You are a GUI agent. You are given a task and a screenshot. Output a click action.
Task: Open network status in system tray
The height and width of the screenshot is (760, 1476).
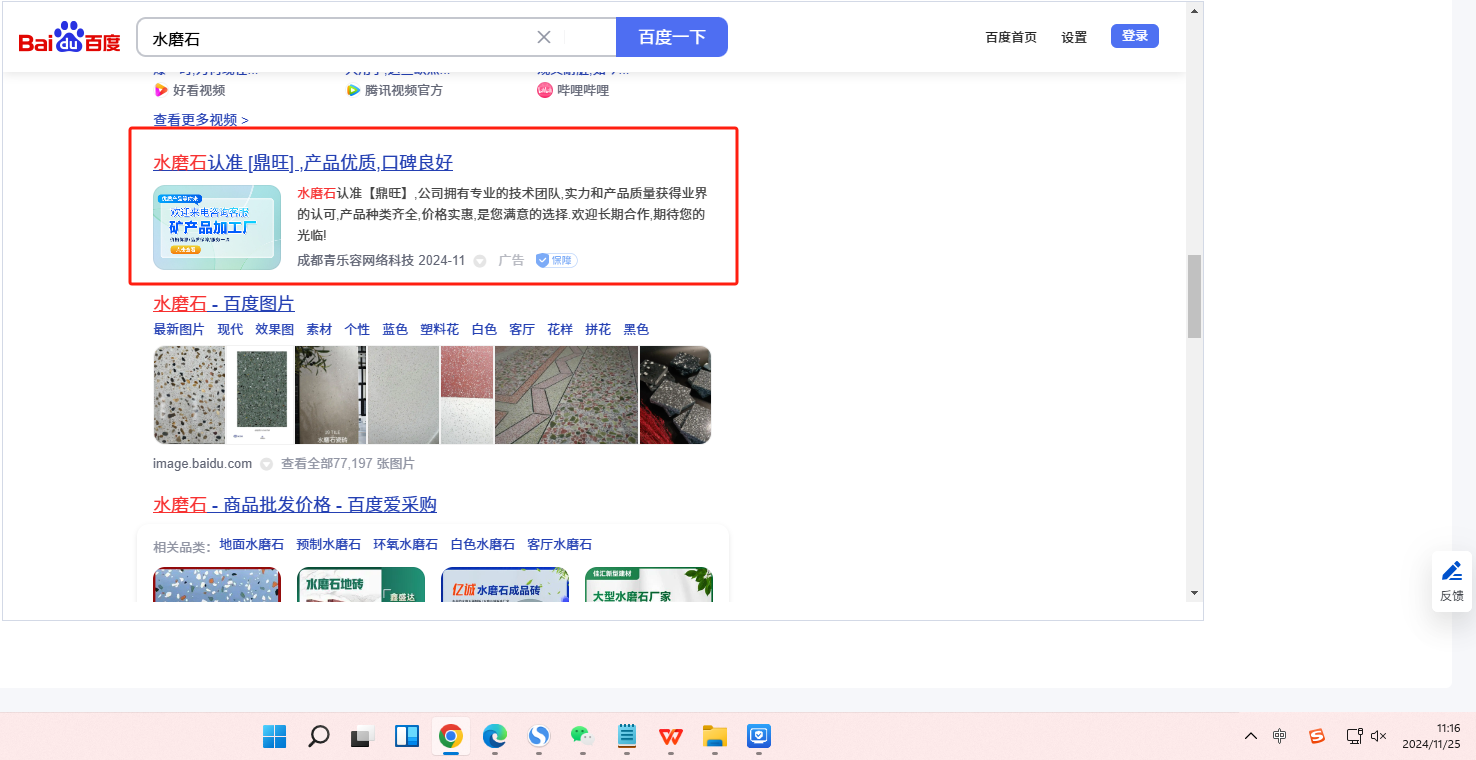(1354, 737)
